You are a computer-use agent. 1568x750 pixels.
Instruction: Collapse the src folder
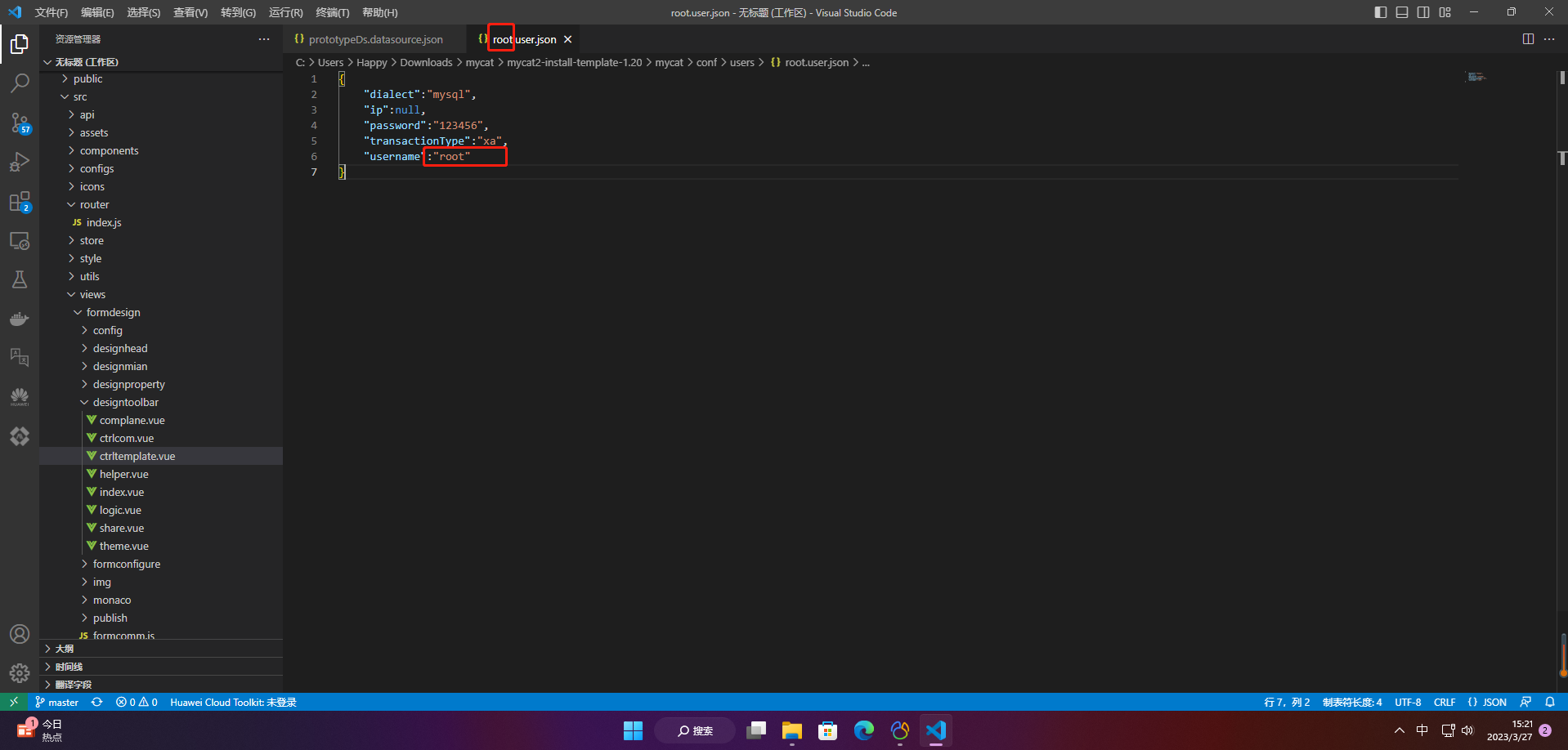[x=161, y=96]
